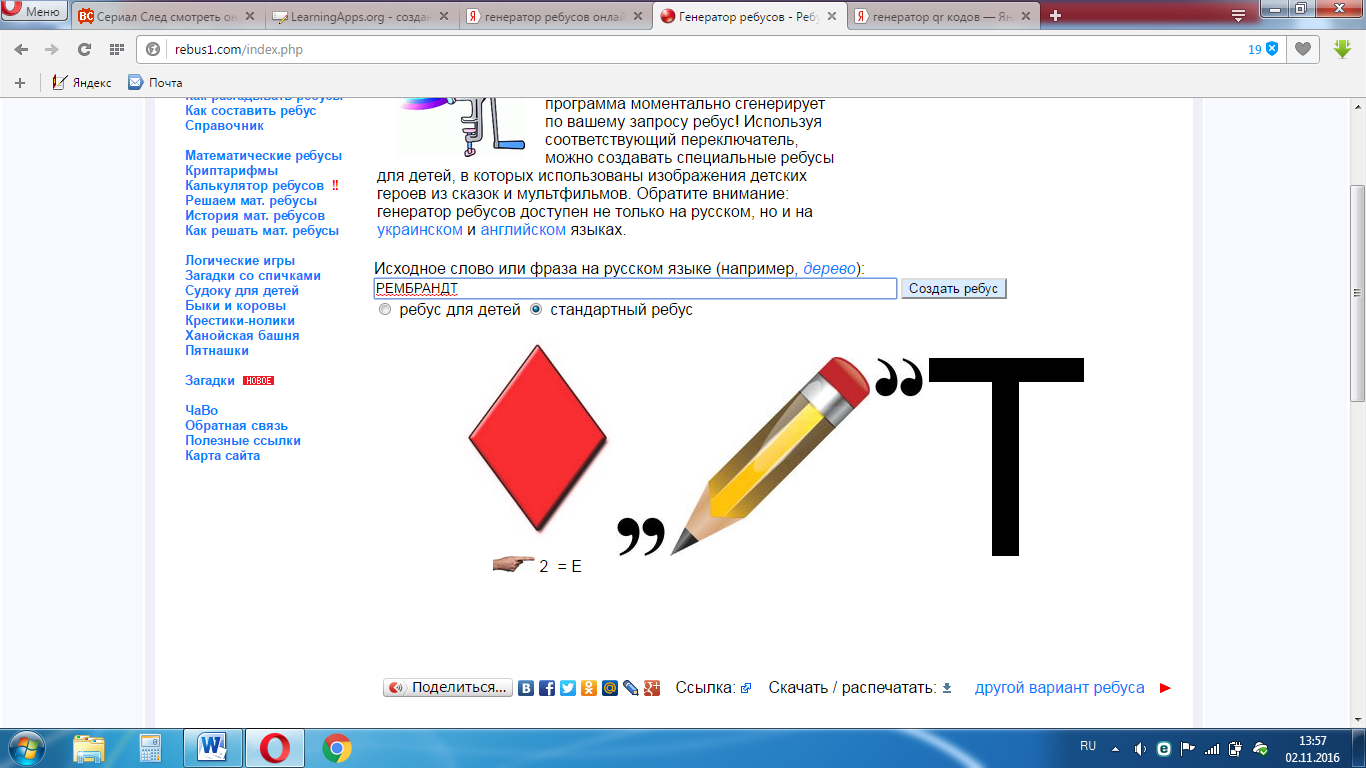Image resolution: width=1366 pixels, height=768 pixels.
Task: Add a bookmark with the plus icon
Action: pyautogui.click(x=19, y=83)
